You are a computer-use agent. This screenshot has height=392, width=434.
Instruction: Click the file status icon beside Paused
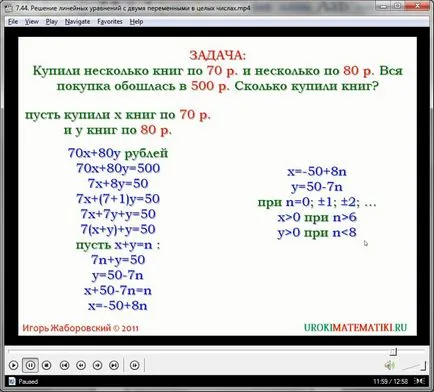(x=12, y=381)
